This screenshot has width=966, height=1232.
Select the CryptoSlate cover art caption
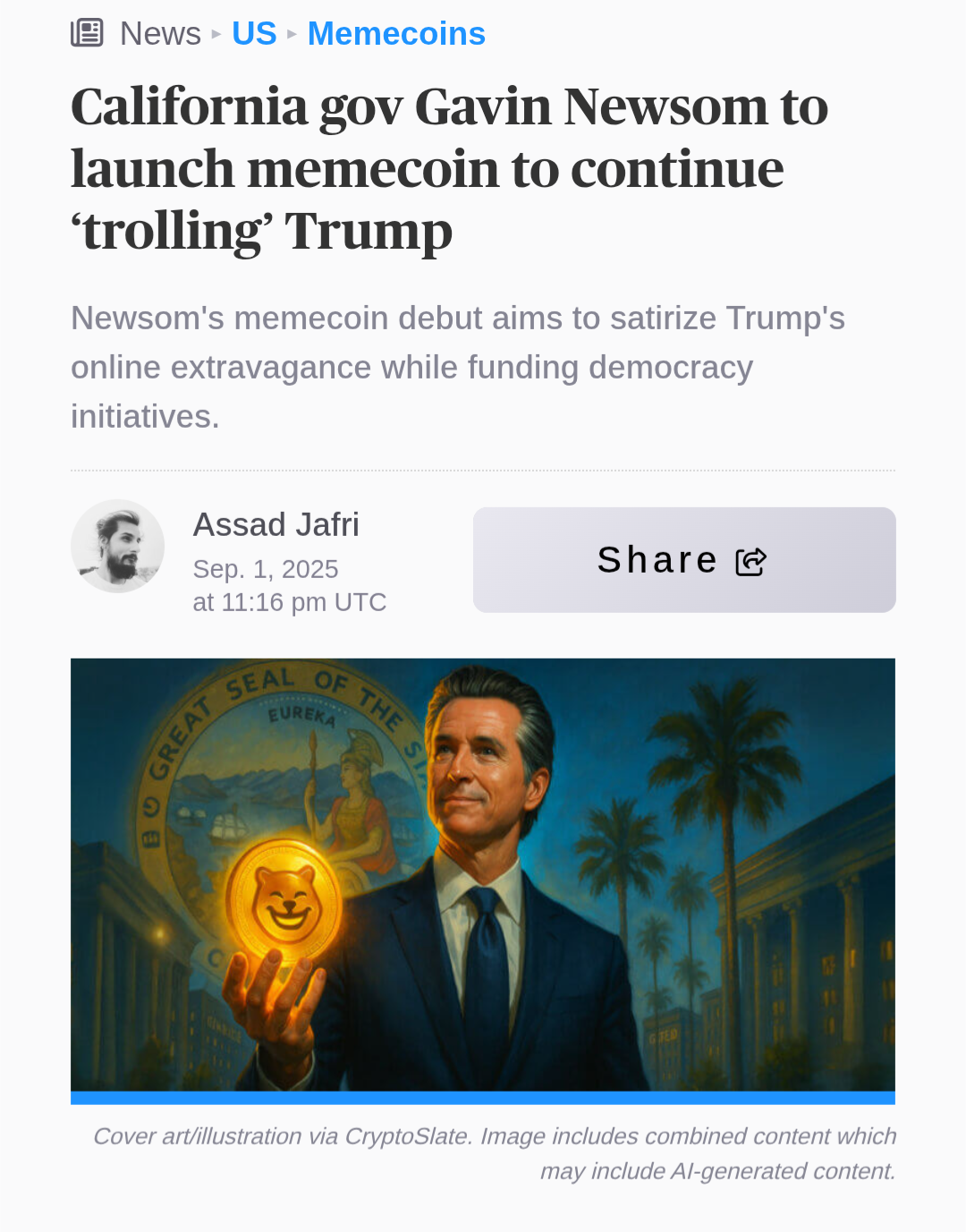495,1153
